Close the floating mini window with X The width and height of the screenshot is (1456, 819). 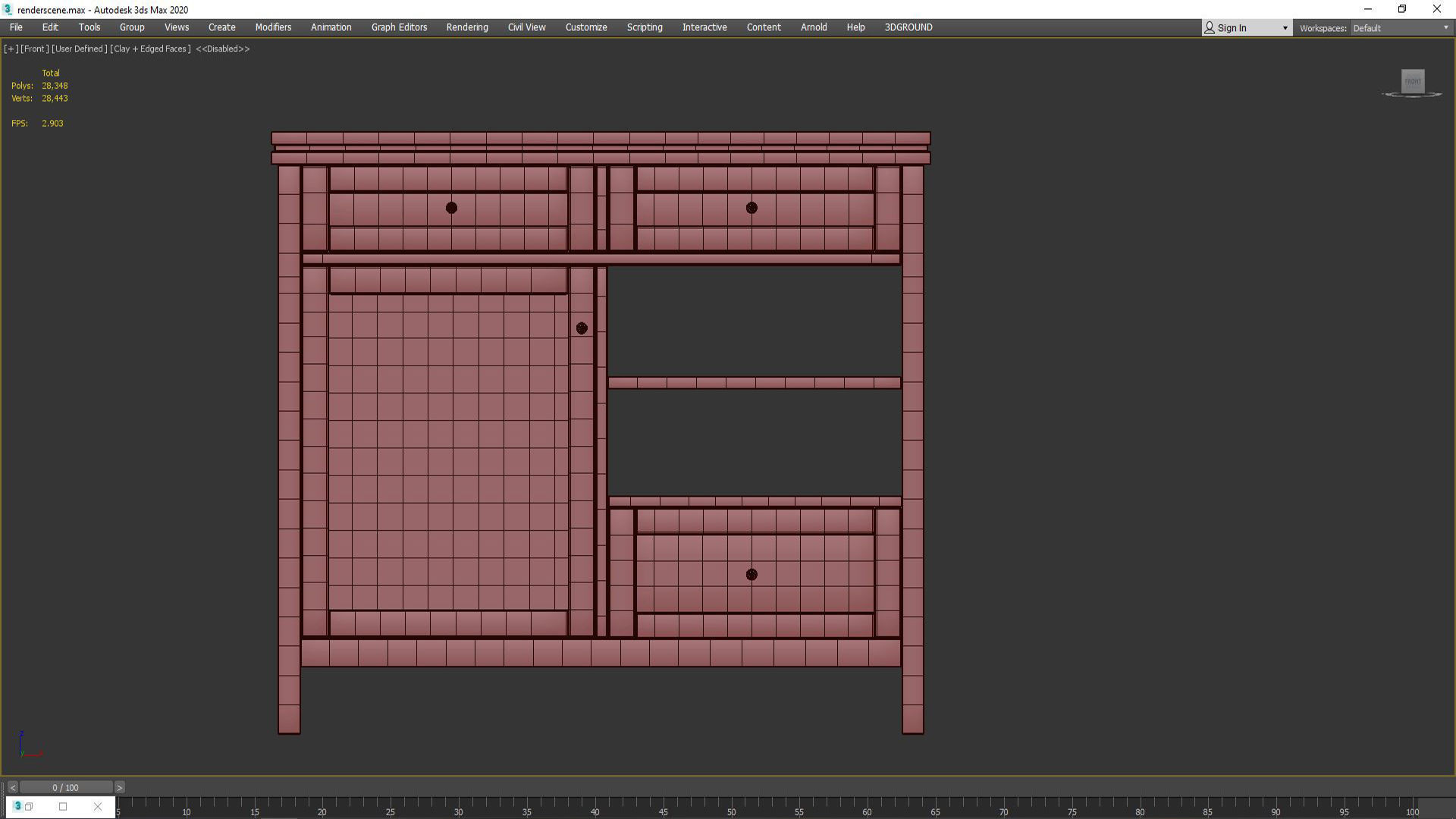[x=97, y=806]
